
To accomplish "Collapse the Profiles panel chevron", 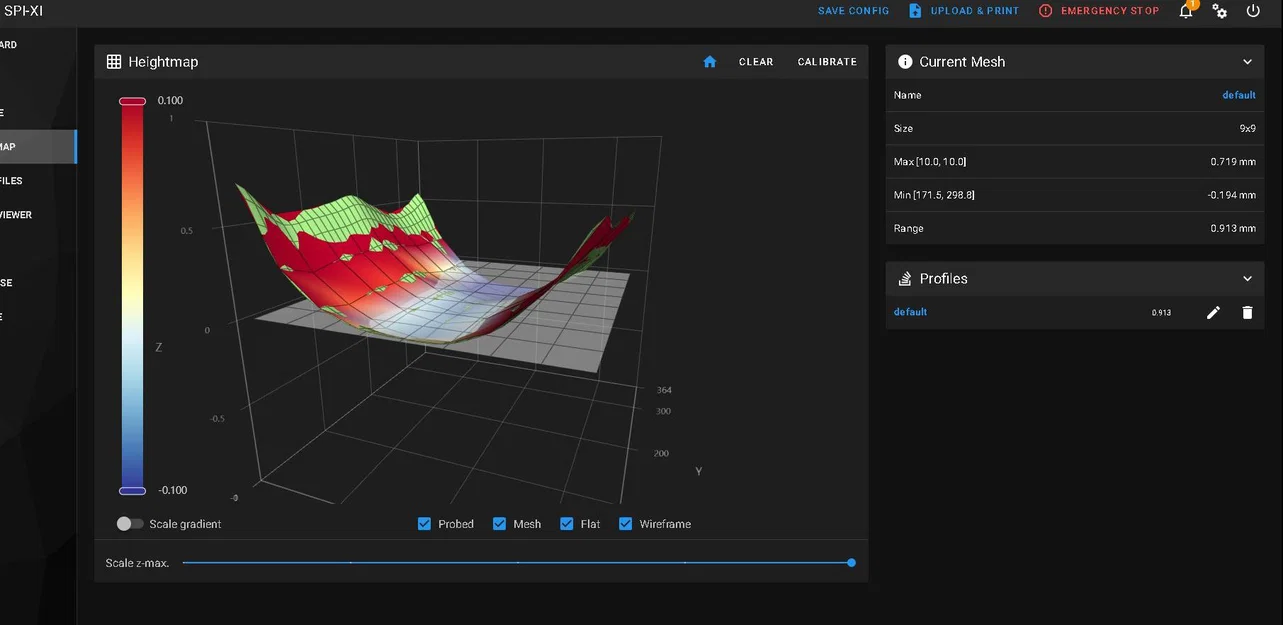I will [1247, 279].
